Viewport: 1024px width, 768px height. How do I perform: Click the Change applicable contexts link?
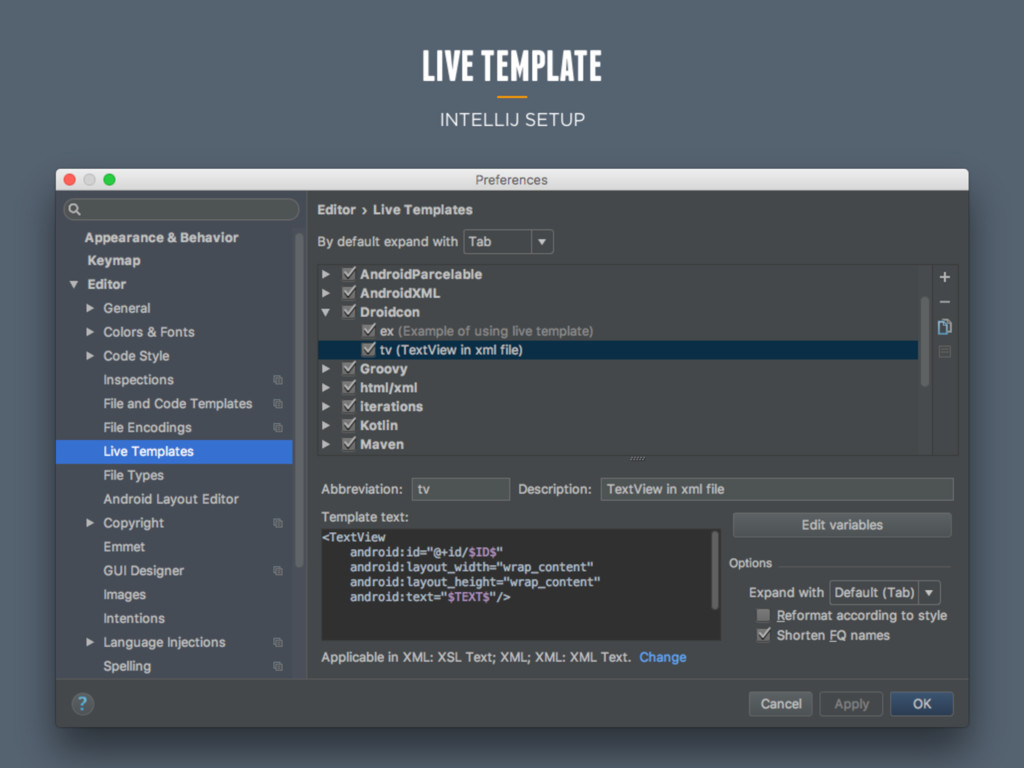662,658
